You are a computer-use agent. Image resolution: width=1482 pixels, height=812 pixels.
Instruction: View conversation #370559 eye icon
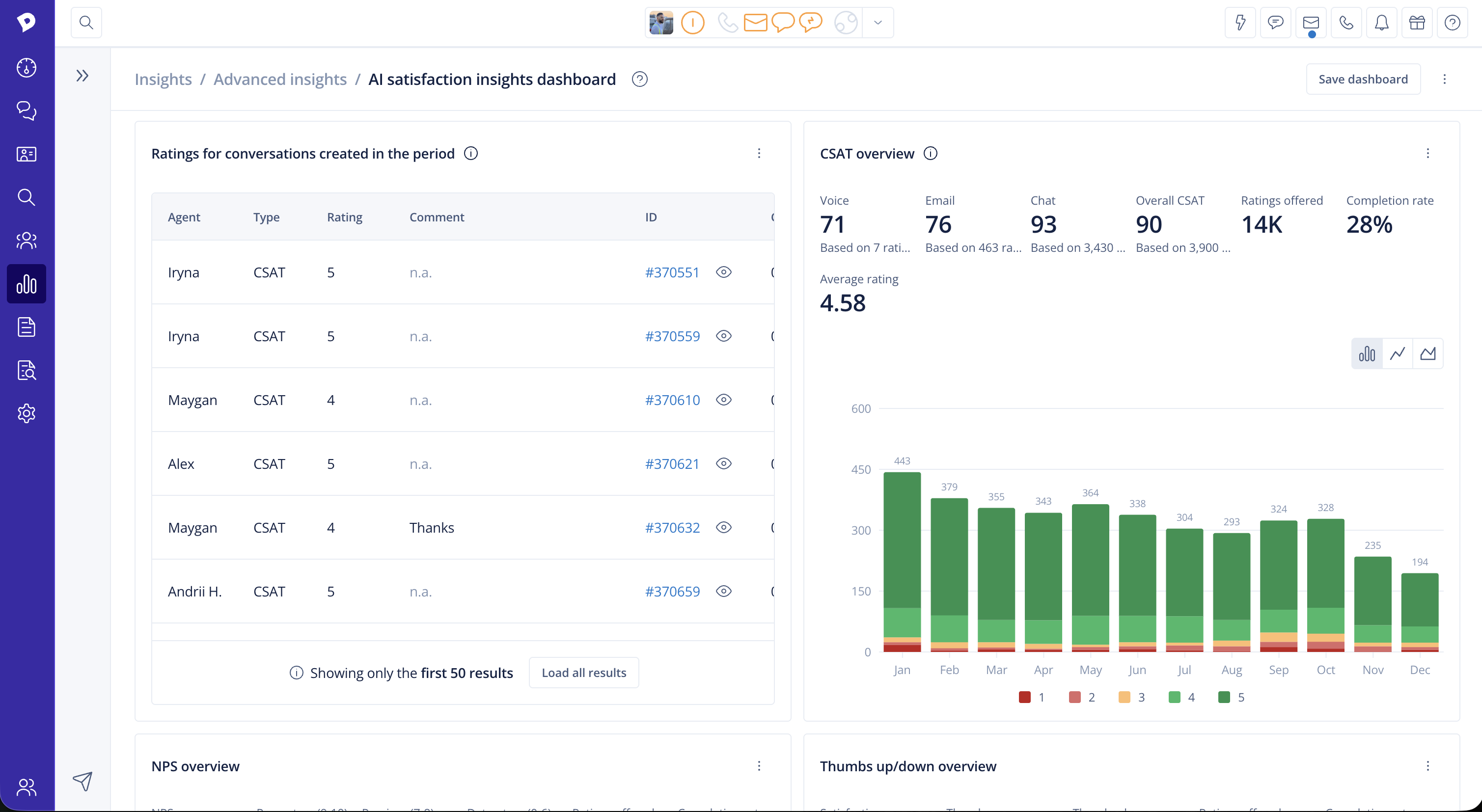coord(724,336)
